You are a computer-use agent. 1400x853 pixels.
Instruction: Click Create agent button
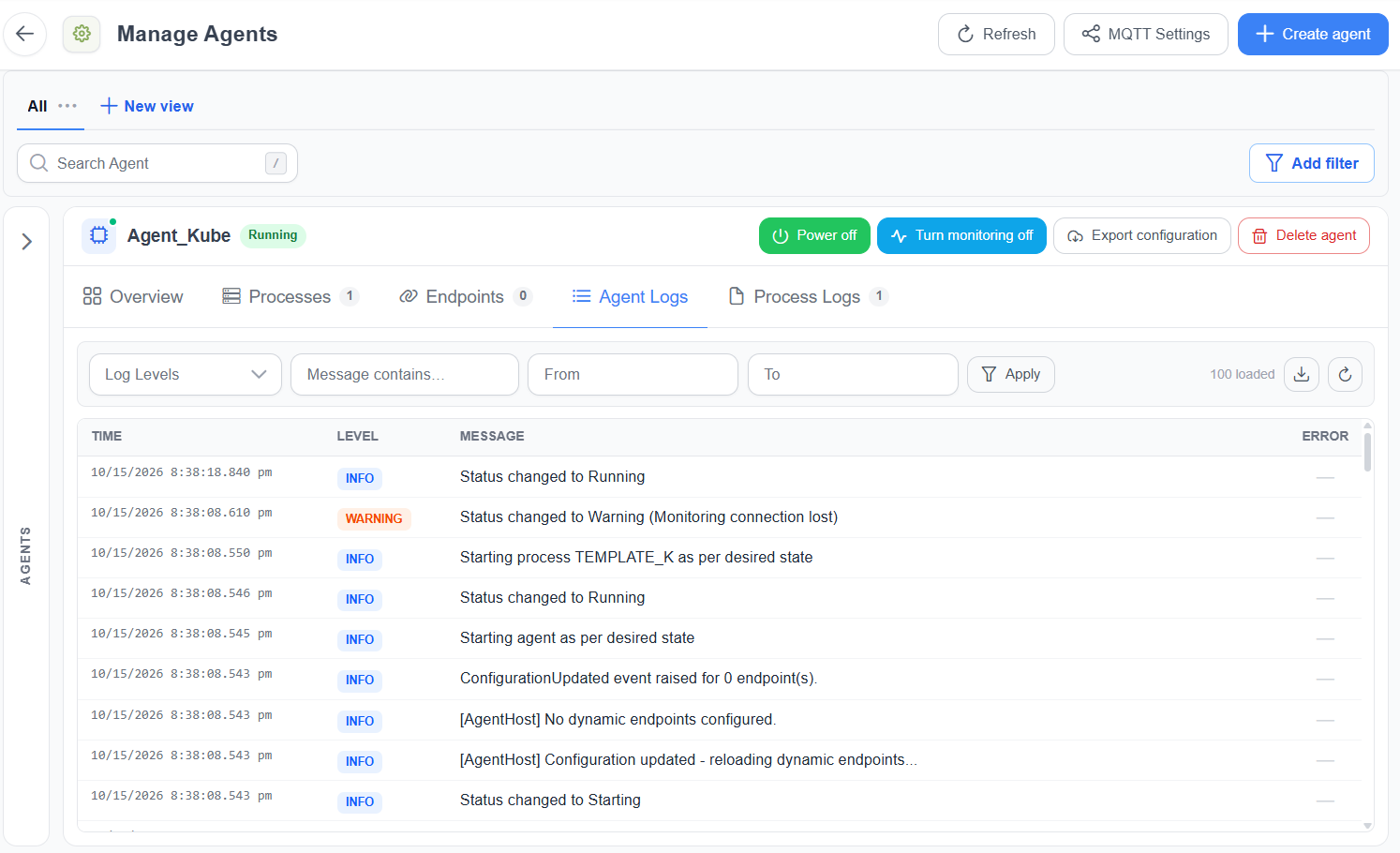pos(1313,34)
